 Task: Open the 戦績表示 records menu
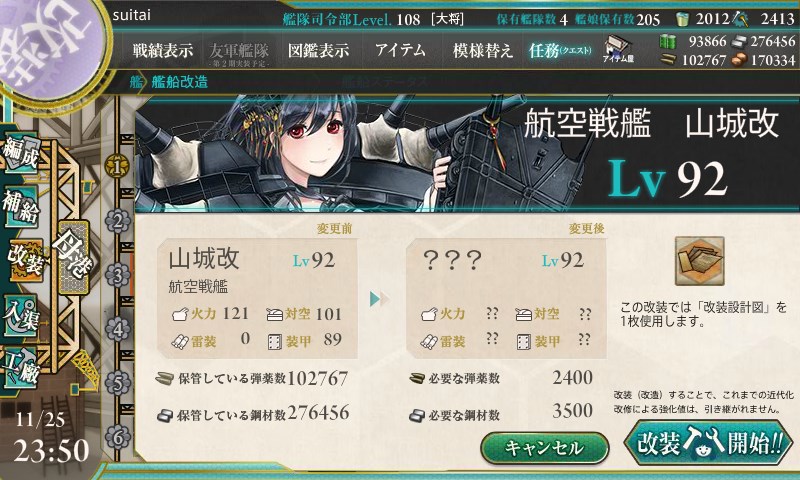tap(163, 50)
